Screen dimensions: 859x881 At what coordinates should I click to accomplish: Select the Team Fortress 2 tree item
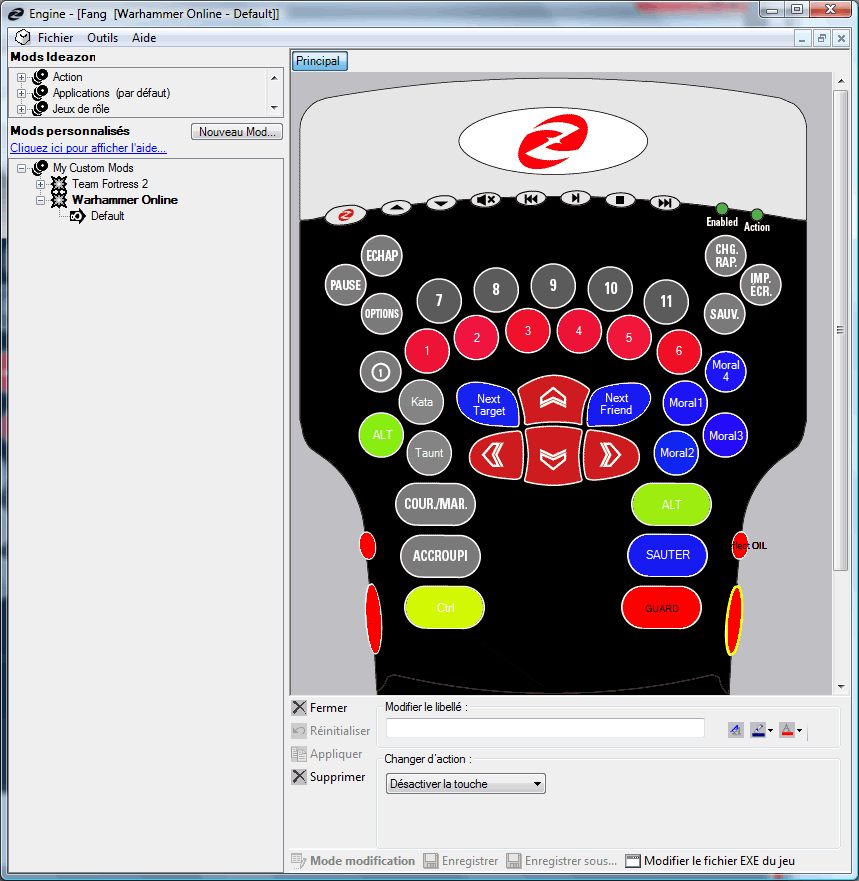(110, 184)
